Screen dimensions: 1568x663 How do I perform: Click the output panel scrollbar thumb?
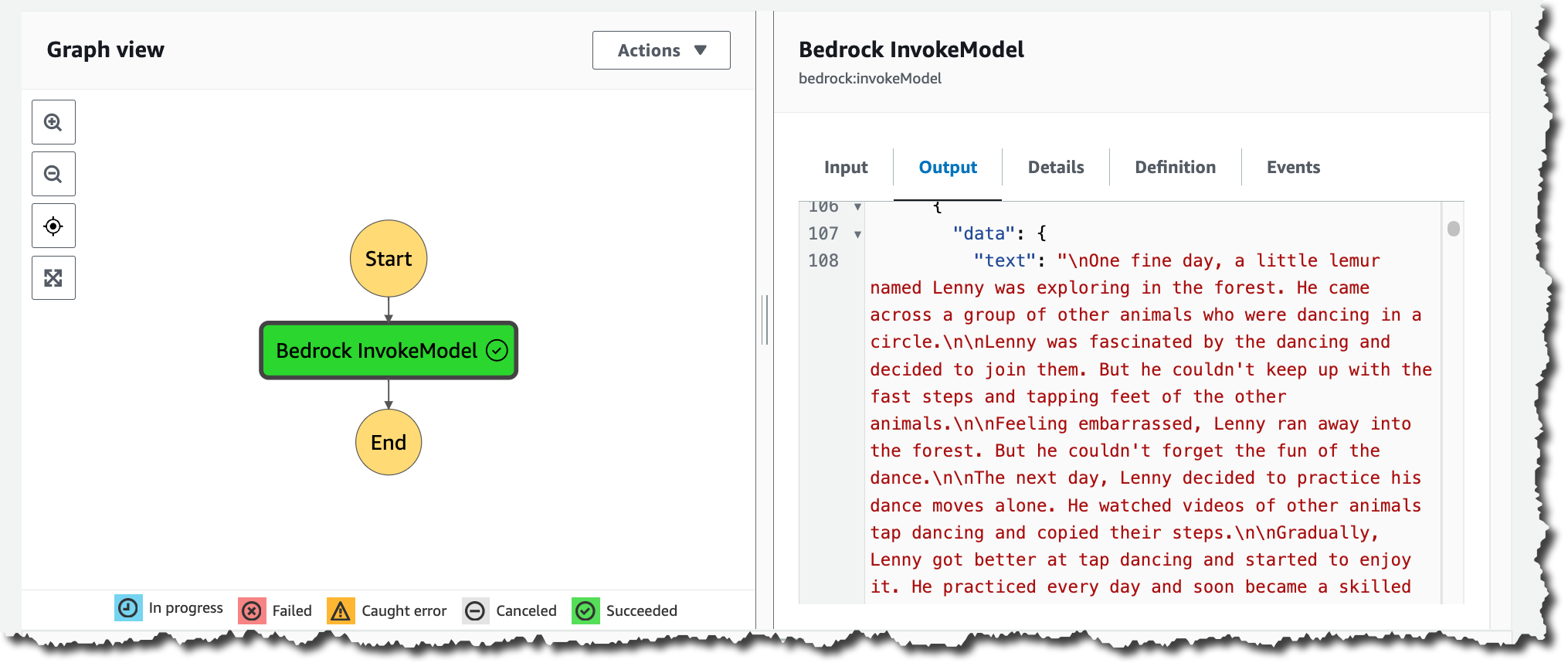tap(1454, 229)
